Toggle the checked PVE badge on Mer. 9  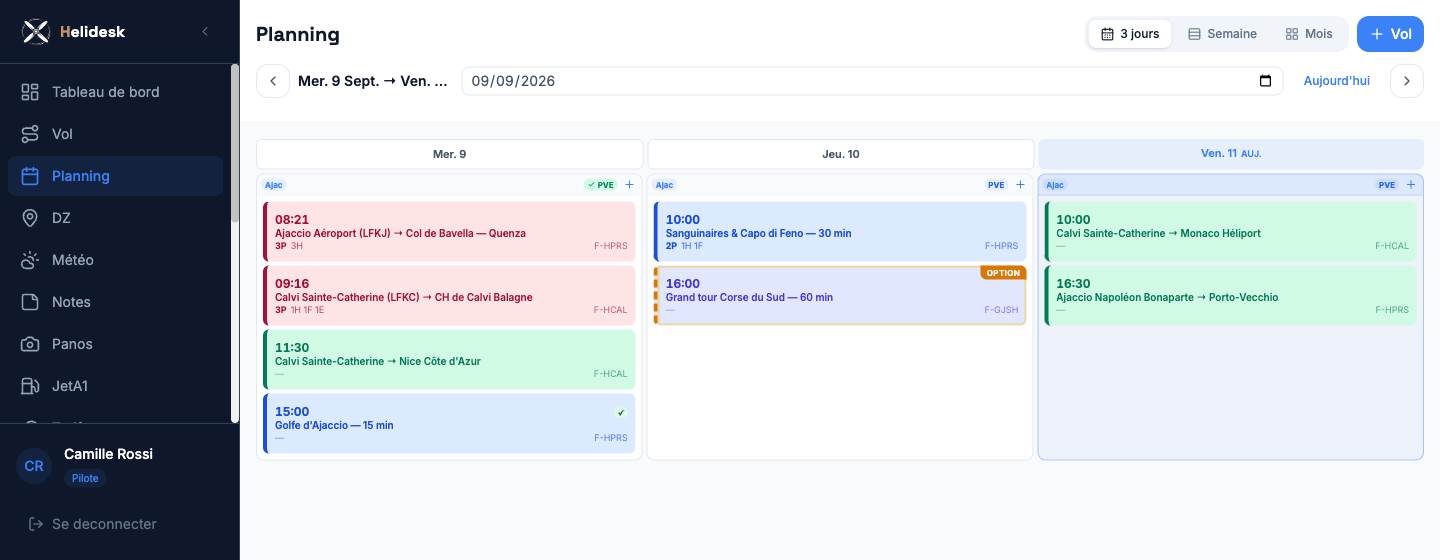point(601,185)
